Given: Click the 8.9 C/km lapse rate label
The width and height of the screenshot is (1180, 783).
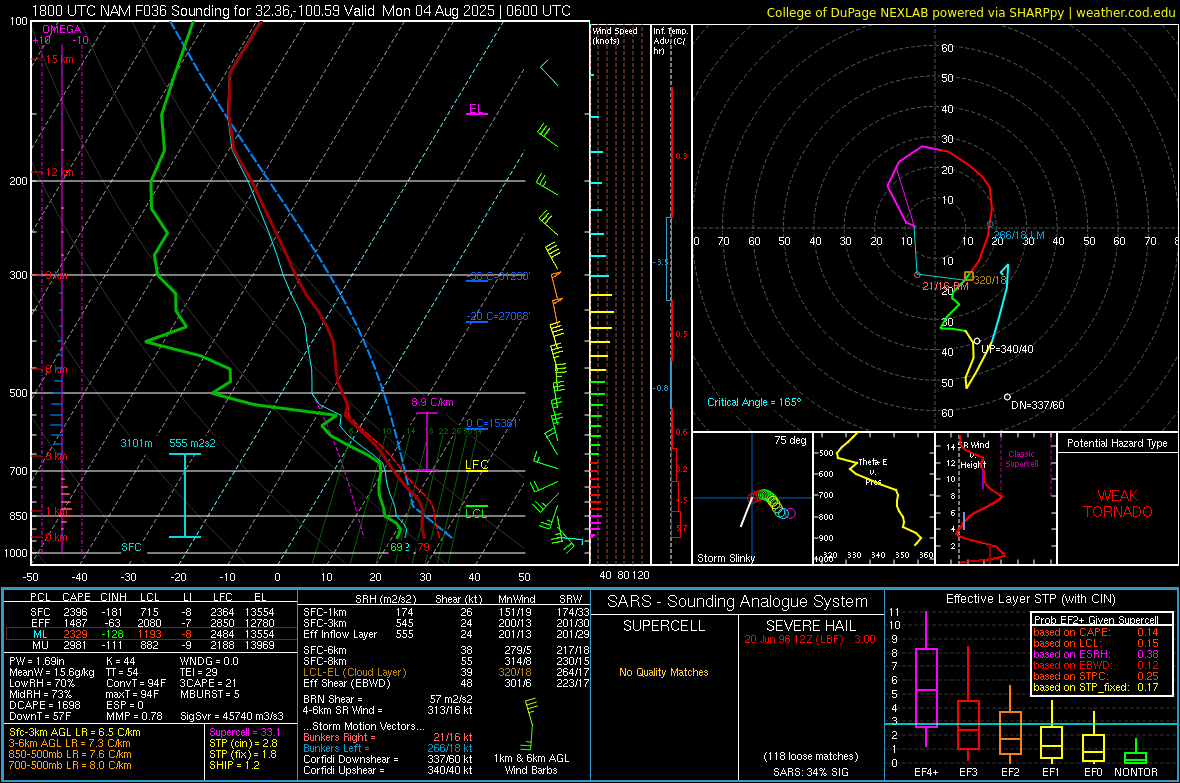Looking at the screenshot, I should (x=432, y=402).
